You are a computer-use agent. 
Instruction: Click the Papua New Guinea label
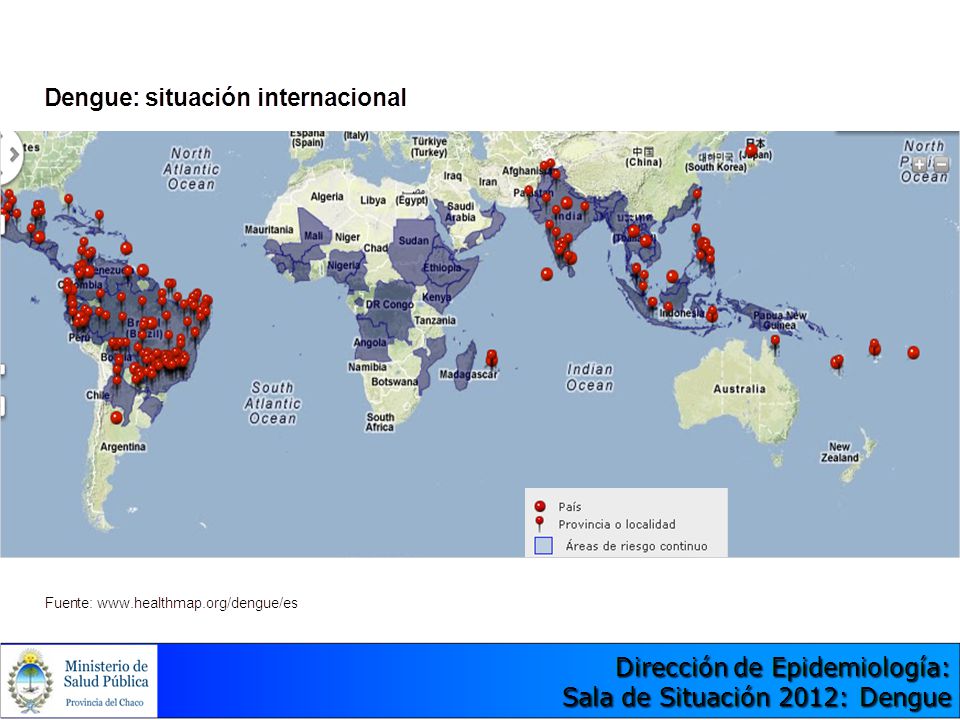pos(780,320)
